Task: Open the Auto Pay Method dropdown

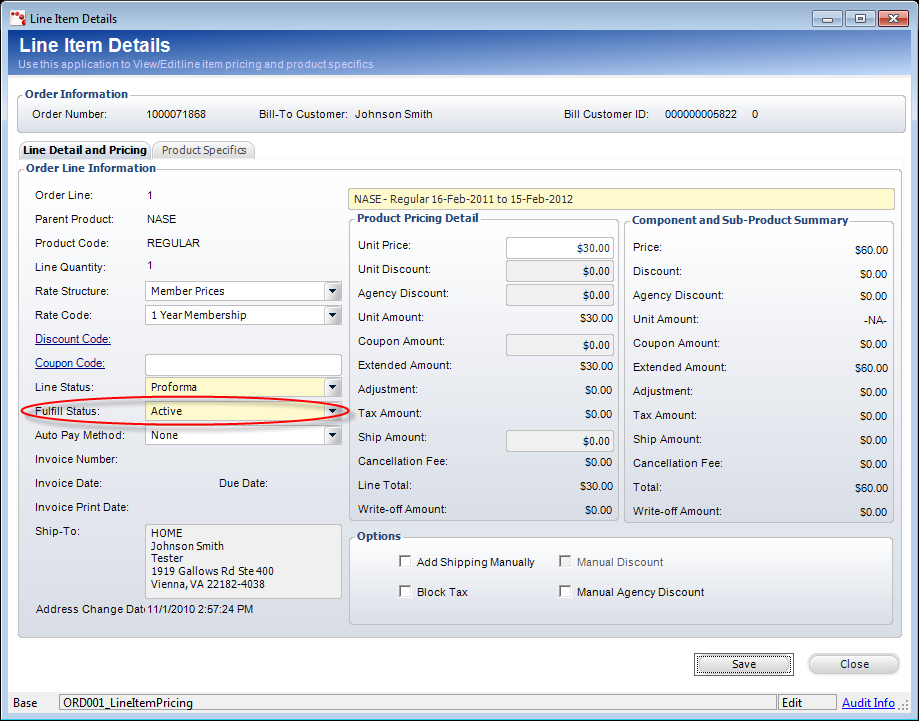Action: coord(332,435)
